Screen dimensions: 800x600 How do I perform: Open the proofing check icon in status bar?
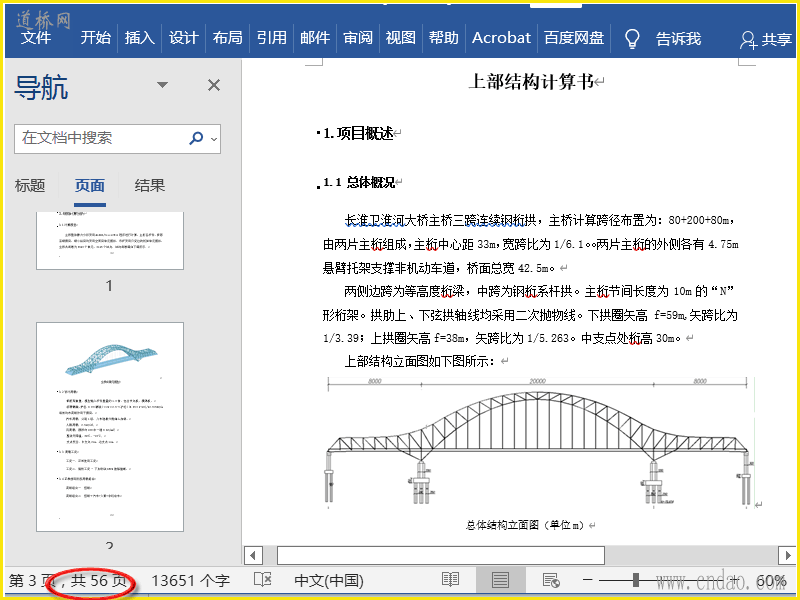pyautogui.click(x=262, y=580)
